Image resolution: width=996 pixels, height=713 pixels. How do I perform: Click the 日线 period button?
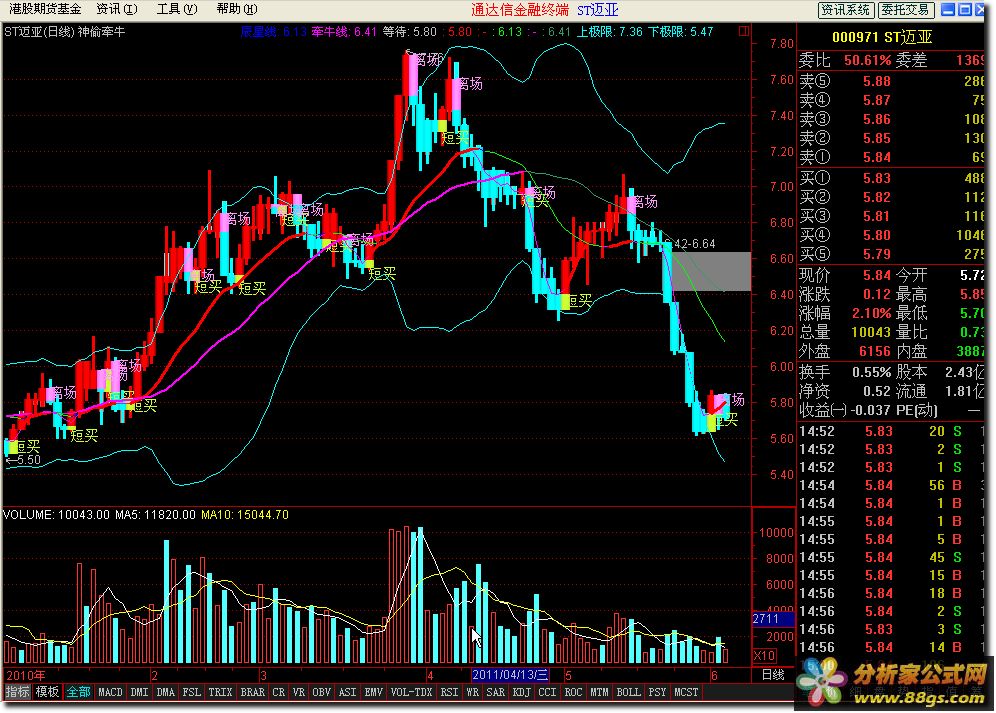point(773,675)
